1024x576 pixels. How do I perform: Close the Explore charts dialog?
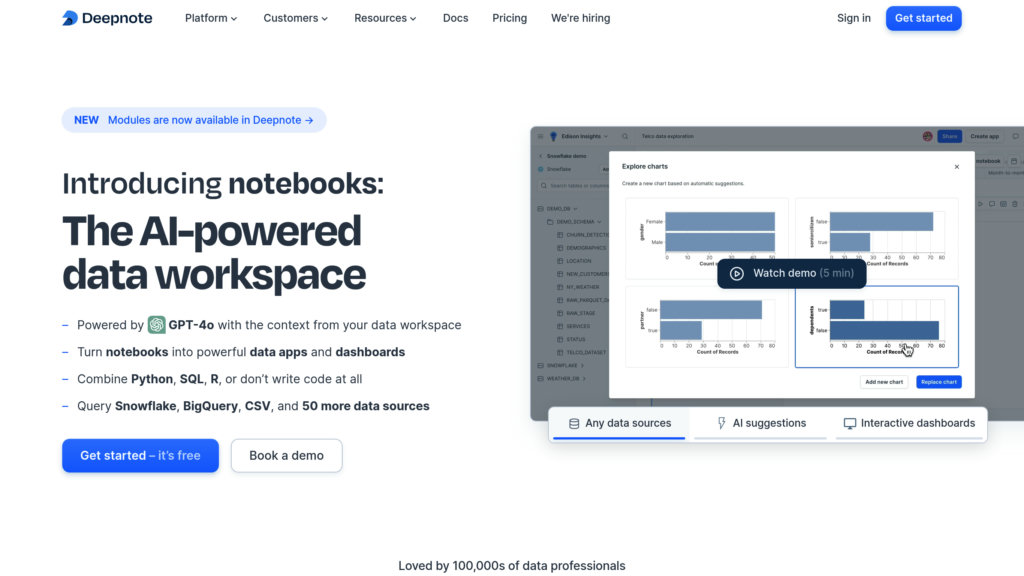tap(956, 167)
